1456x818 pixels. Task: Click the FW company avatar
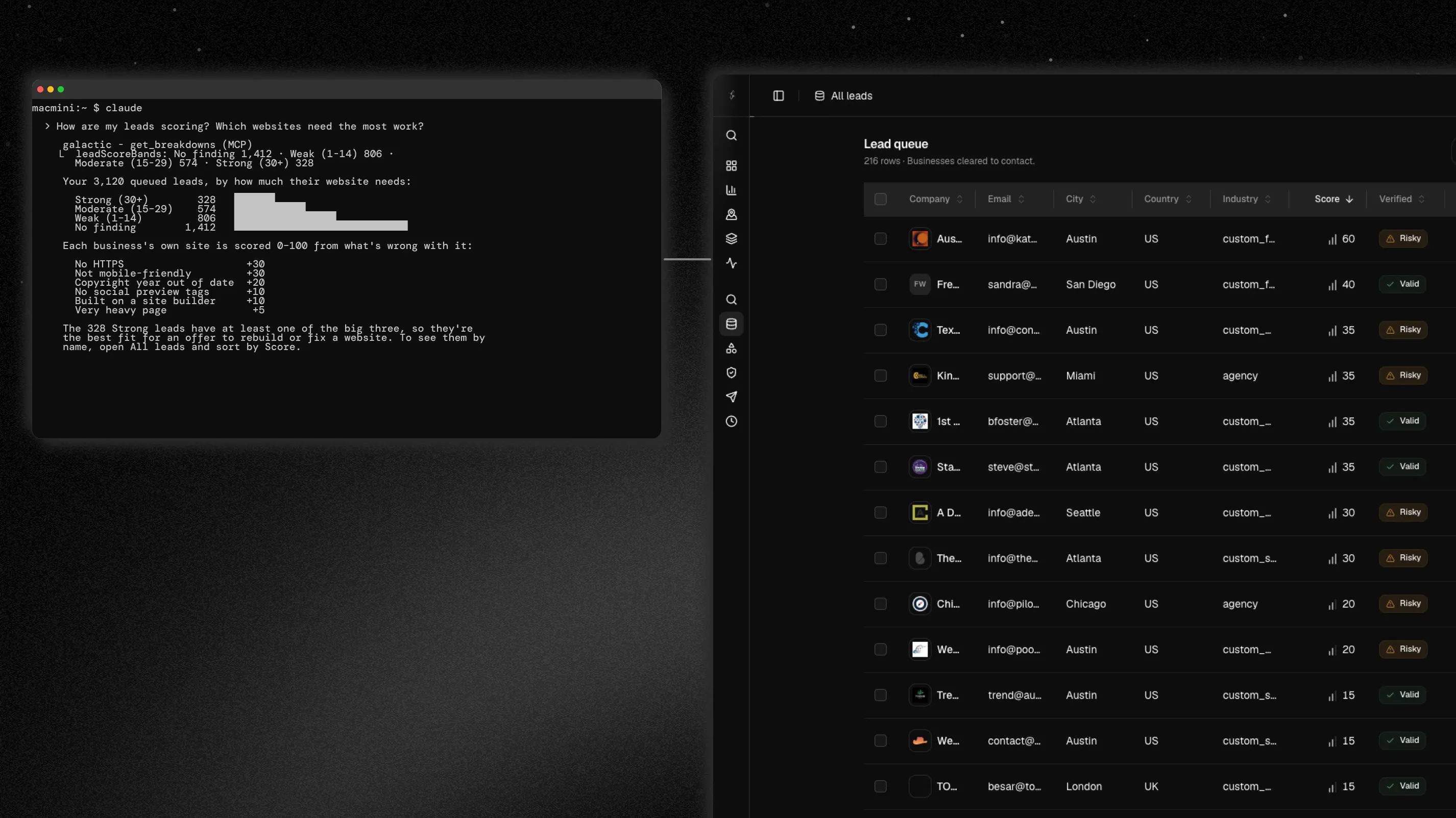(919, 284)
